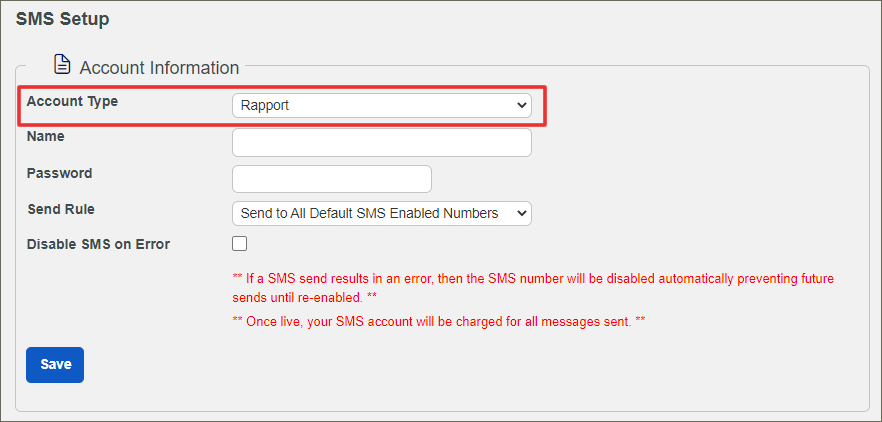Click the red SMS send error warning text
This screenshot has width=882, height=422.
click(533, 287)
